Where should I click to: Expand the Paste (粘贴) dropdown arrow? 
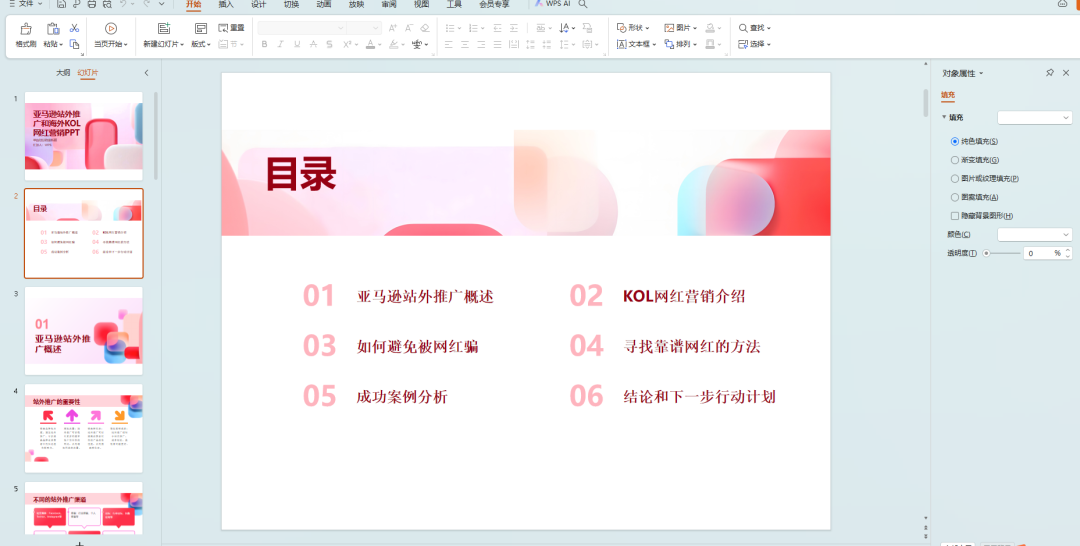click(x=61, y=45)
